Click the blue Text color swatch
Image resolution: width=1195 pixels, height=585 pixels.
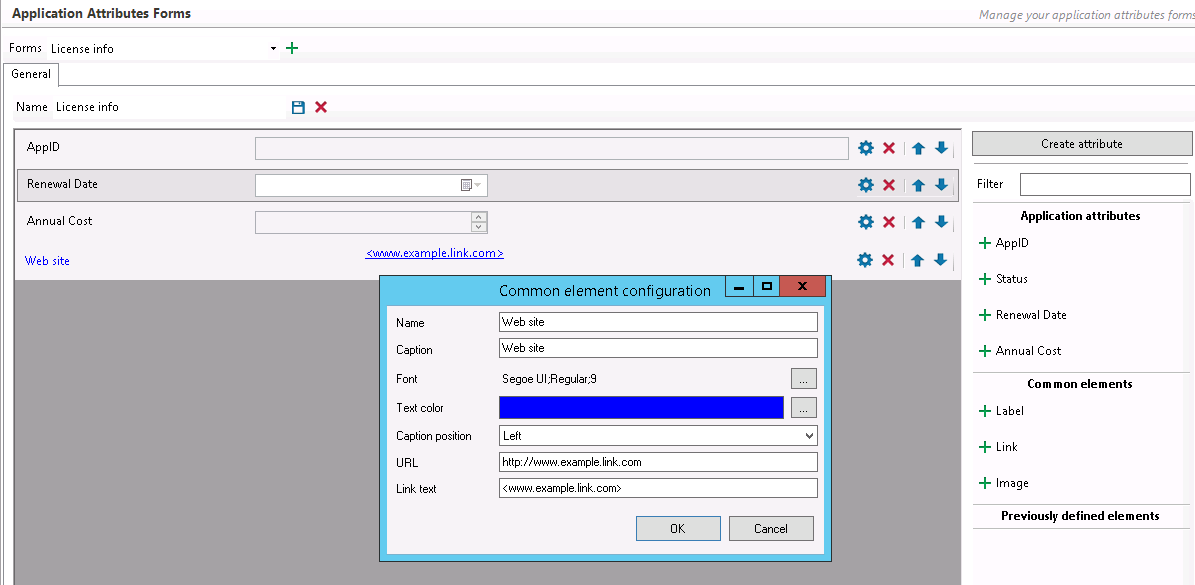point(641,407)
